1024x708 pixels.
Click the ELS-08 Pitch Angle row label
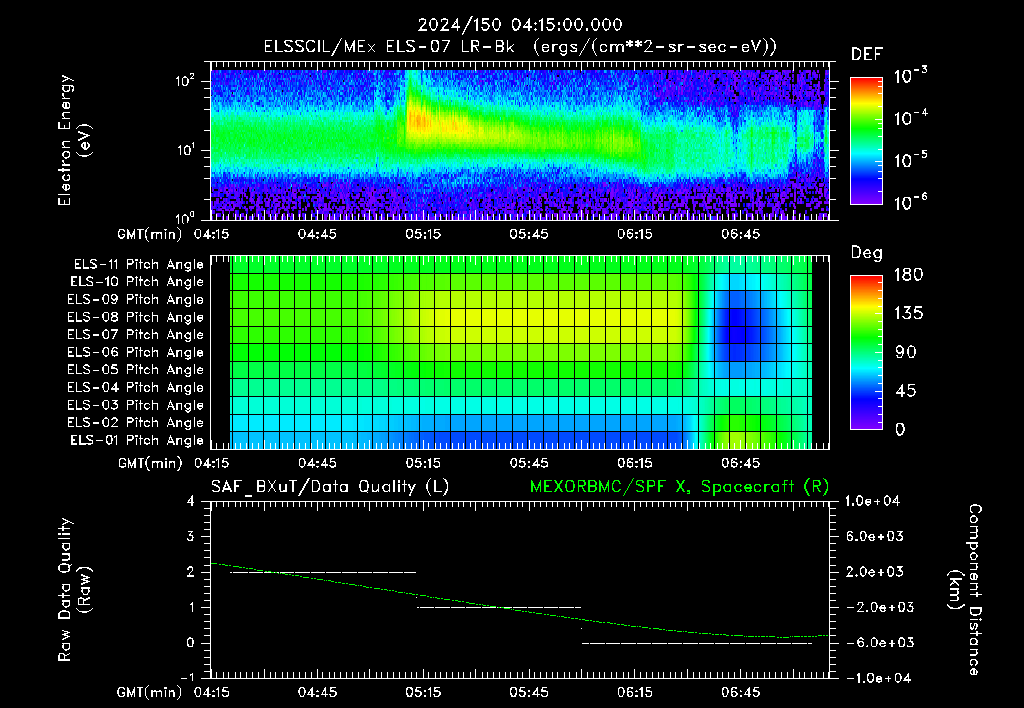pos(136,317)
